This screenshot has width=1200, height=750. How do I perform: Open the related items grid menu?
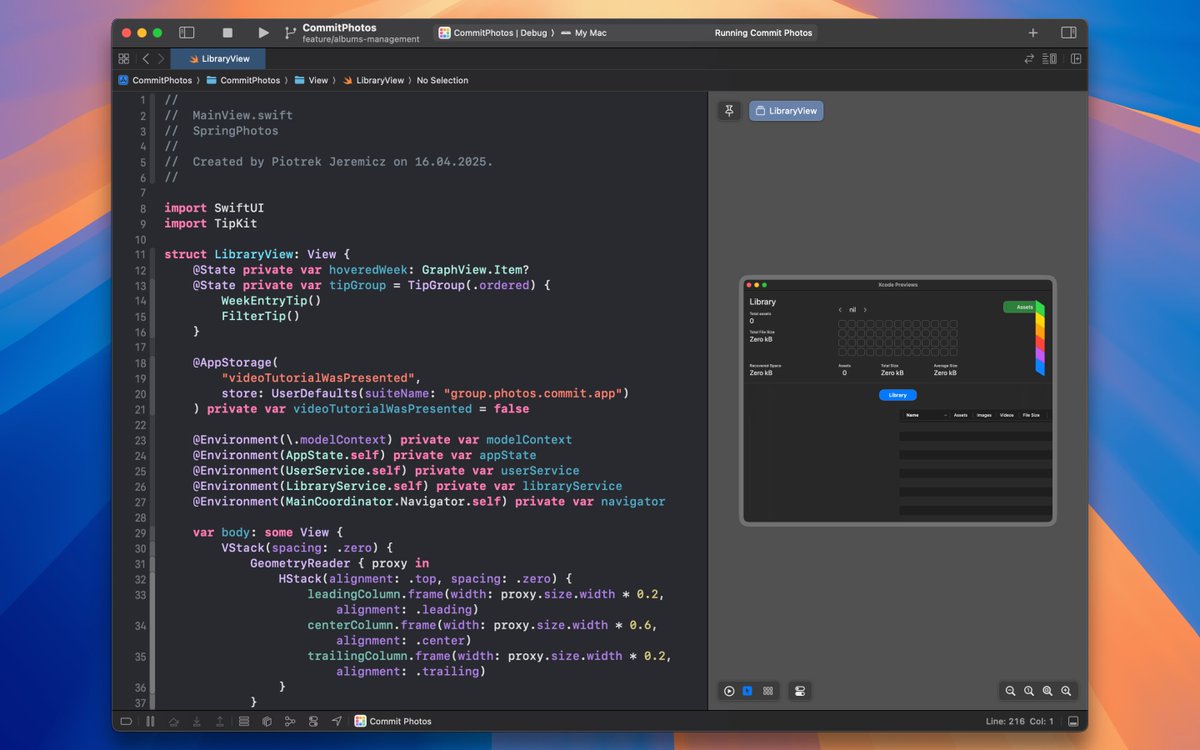[124, 59]
